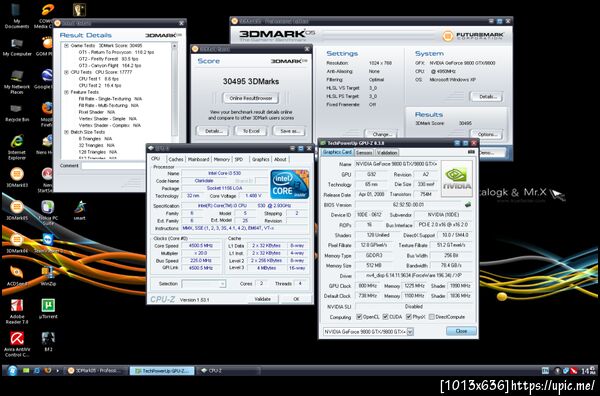Click the NVIDIA logo in GPU-Z
The image size is (600, 396).
click(x=457, y=179)
